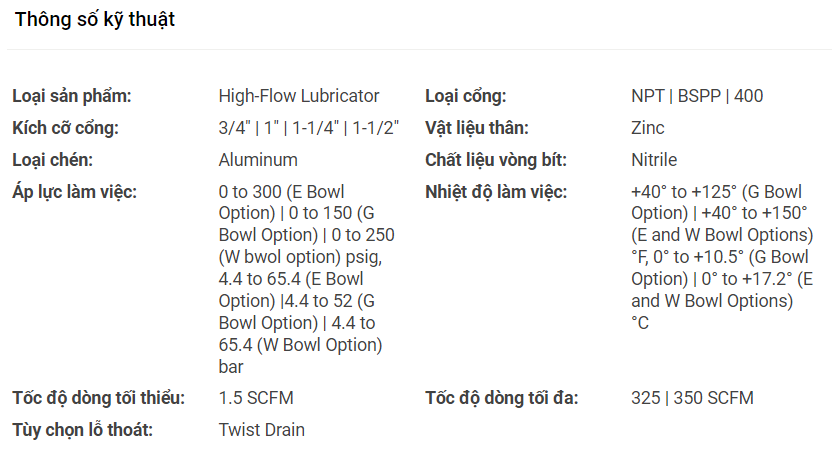Select the 'NPT | BSPP | 400' value

tap(697, 96)
